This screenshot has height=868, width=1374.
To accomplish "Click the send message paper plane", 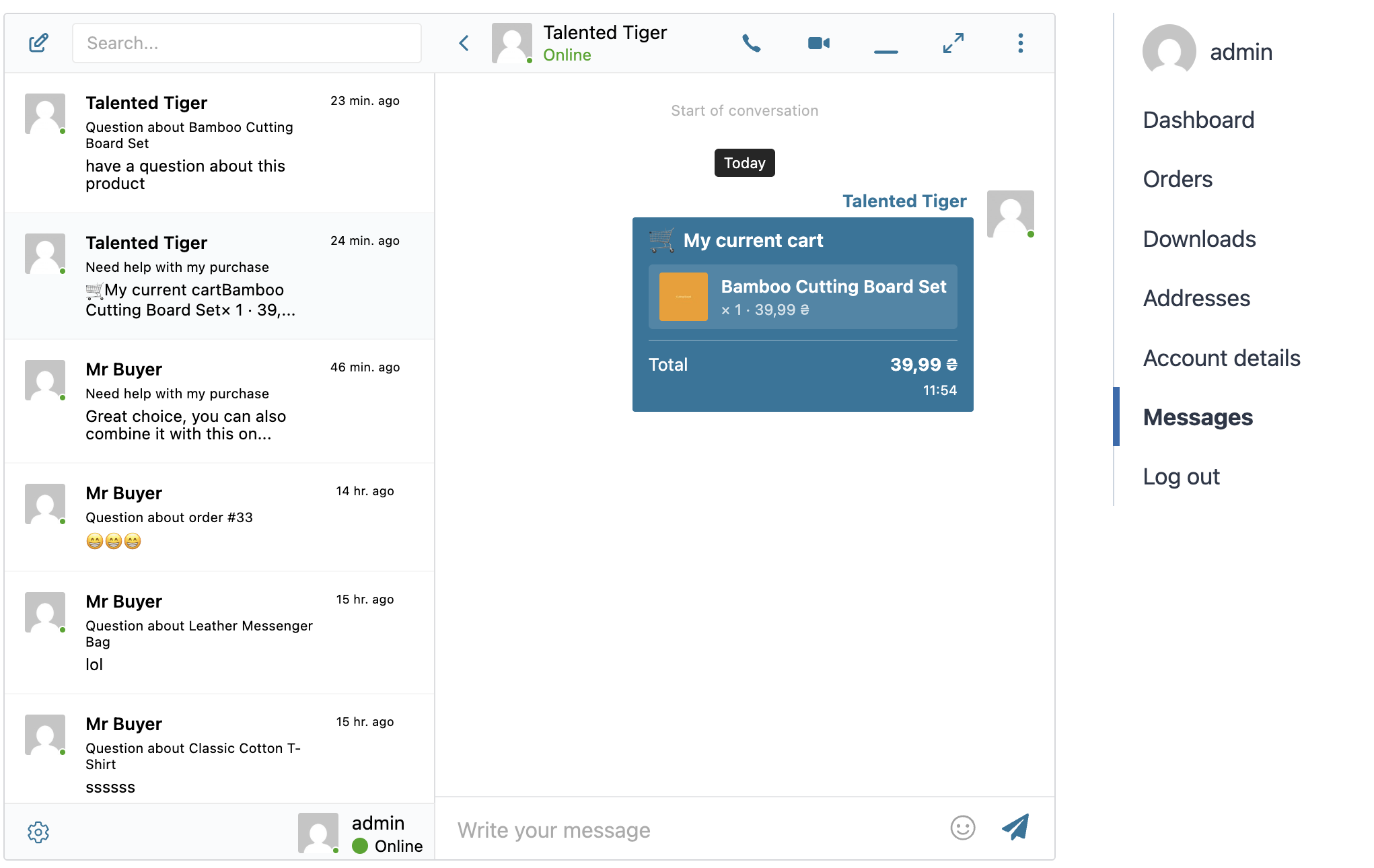I will (x=1015, y=828).
